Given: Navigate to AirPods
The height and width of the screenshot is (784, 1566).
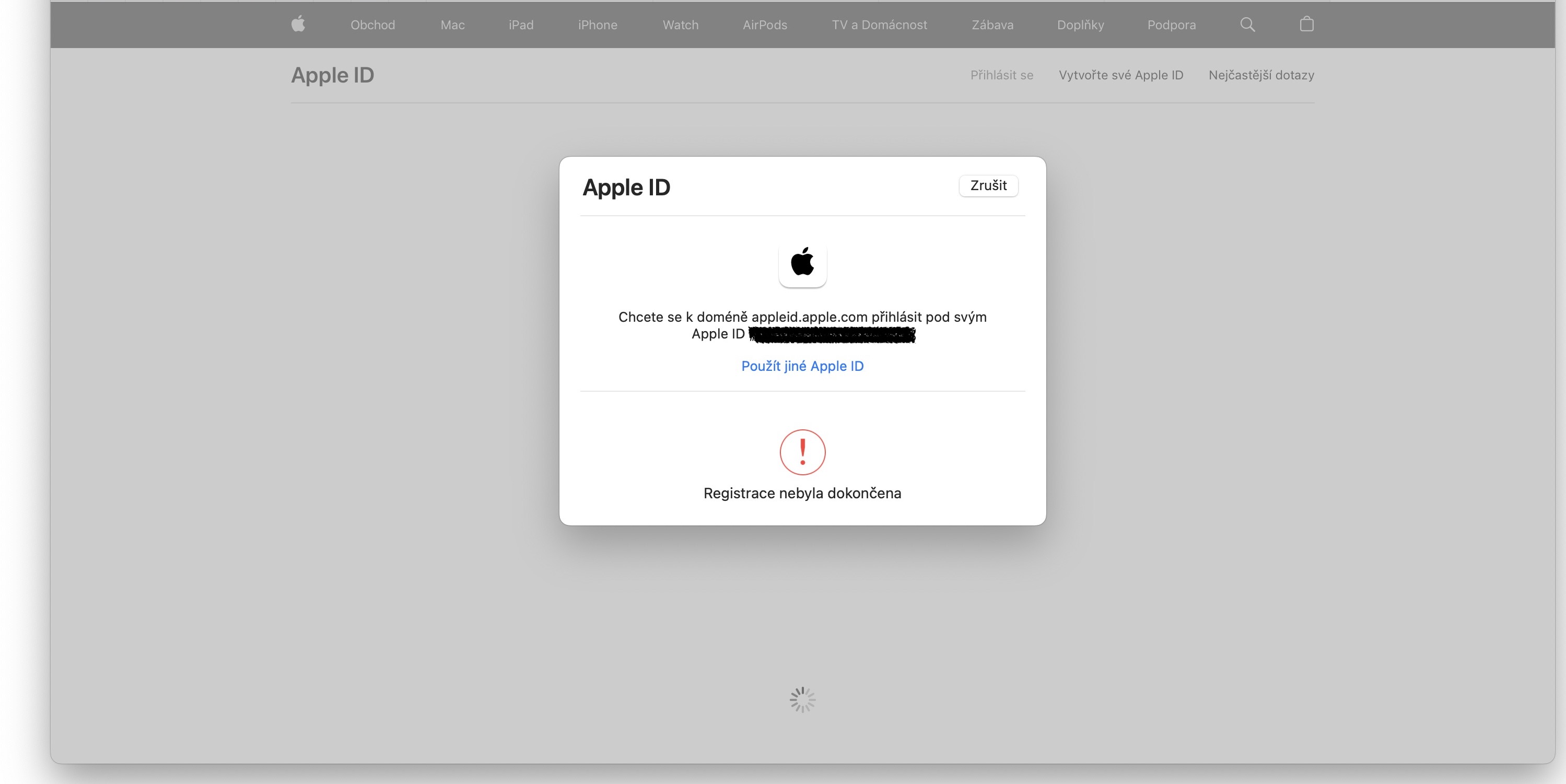Looking at the screenshot, I should pos(764,25).
